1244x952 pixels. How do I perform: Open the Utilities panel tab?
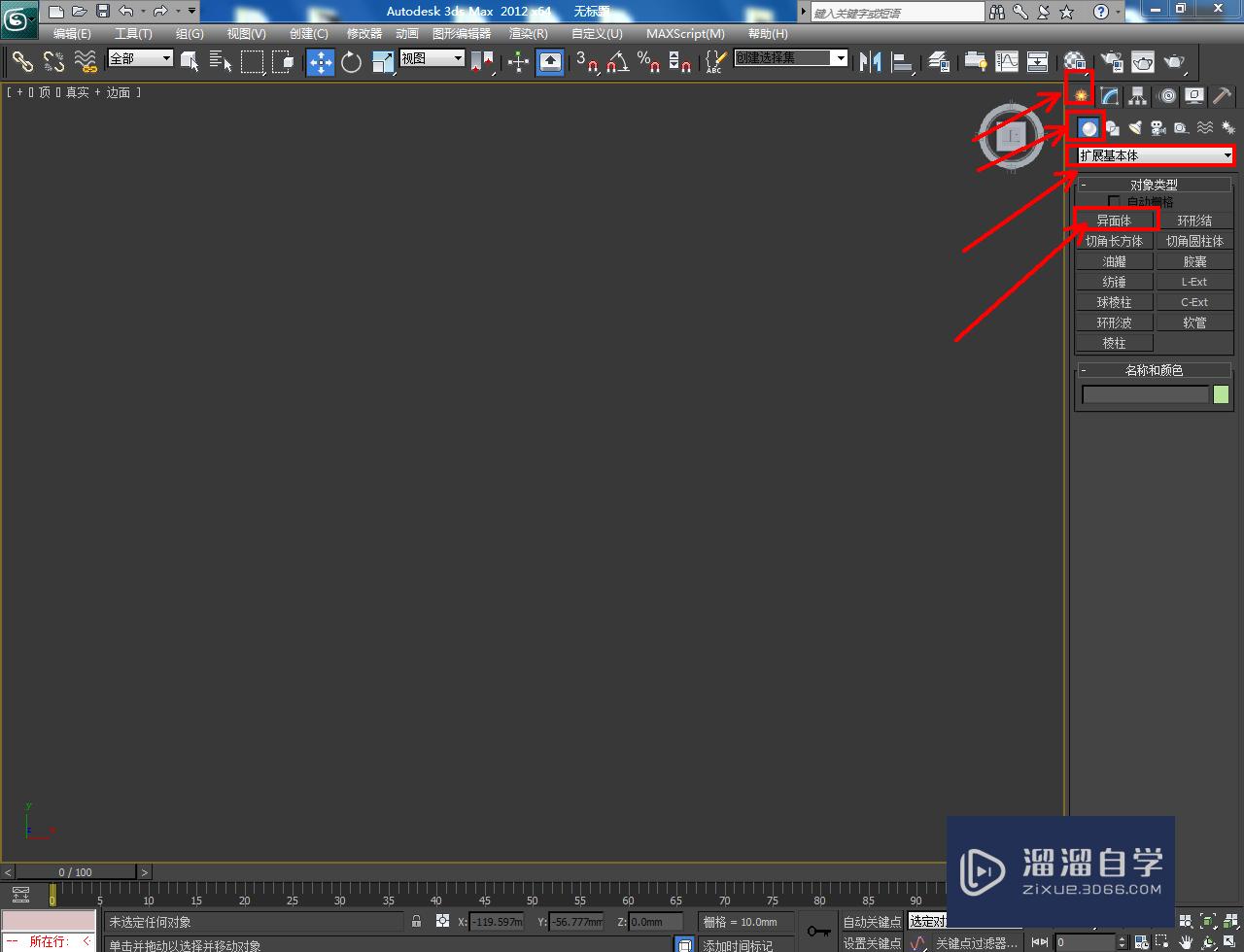click(1223, 95)
